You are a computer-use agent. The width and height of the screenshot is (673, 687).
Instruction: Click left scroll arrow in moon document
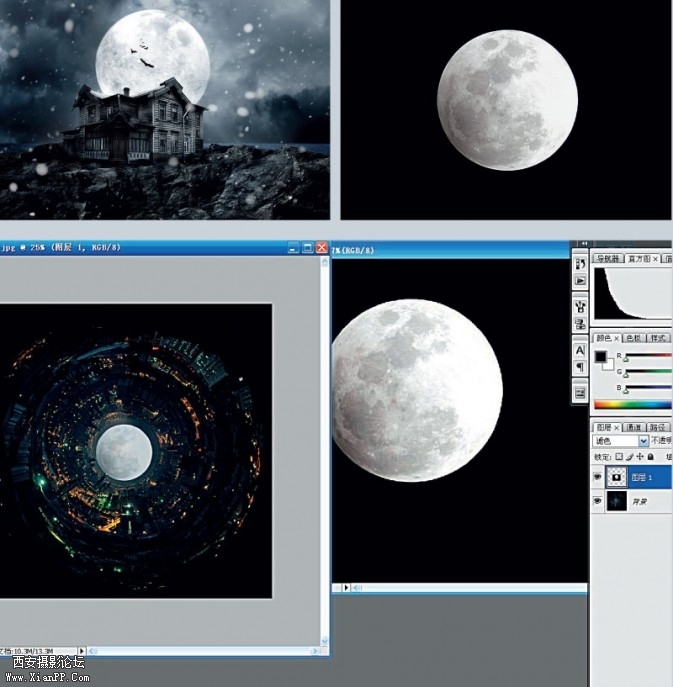click(x=358, y=588)
